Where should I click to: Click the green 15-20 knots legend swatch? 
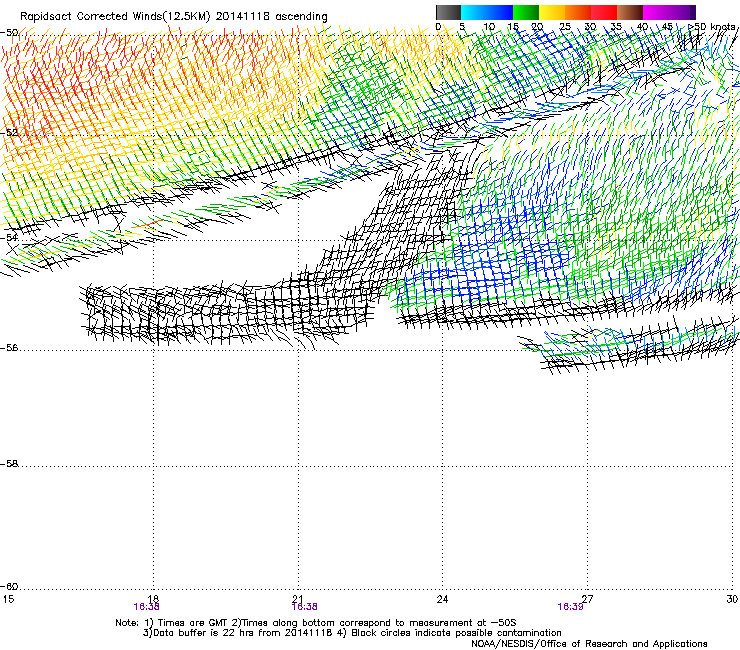pos(526,12)
